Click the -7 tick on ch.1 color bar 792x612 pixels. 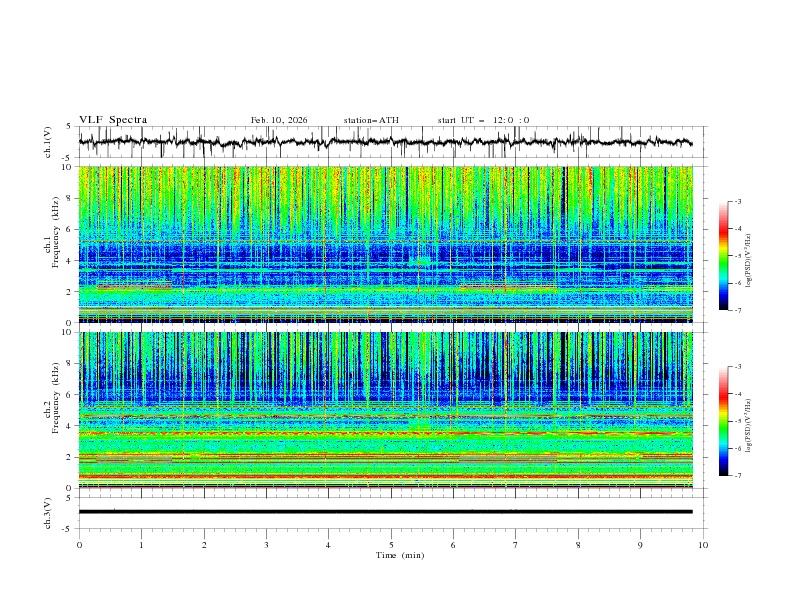737,311
